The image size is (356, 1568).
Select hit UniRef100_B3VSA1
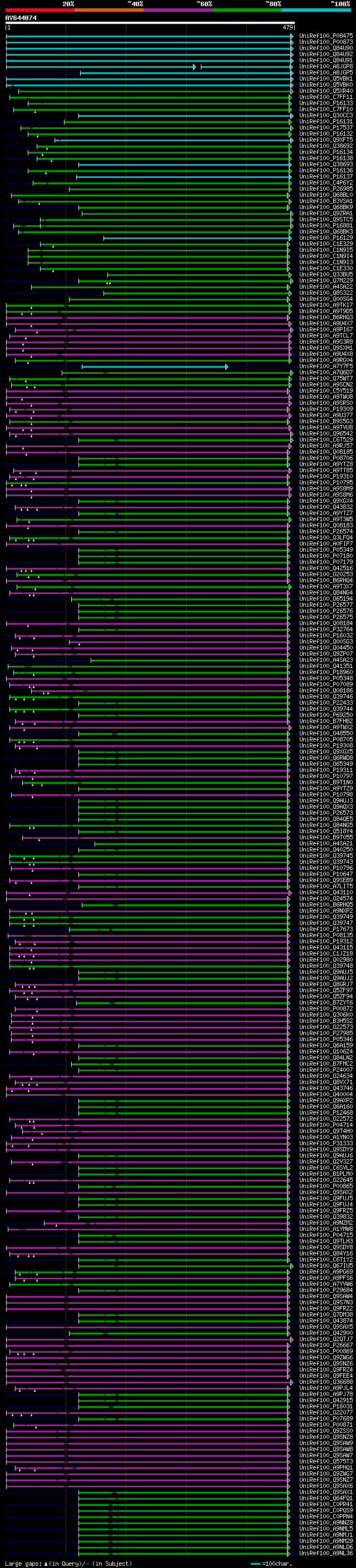(x=325, y=201)
